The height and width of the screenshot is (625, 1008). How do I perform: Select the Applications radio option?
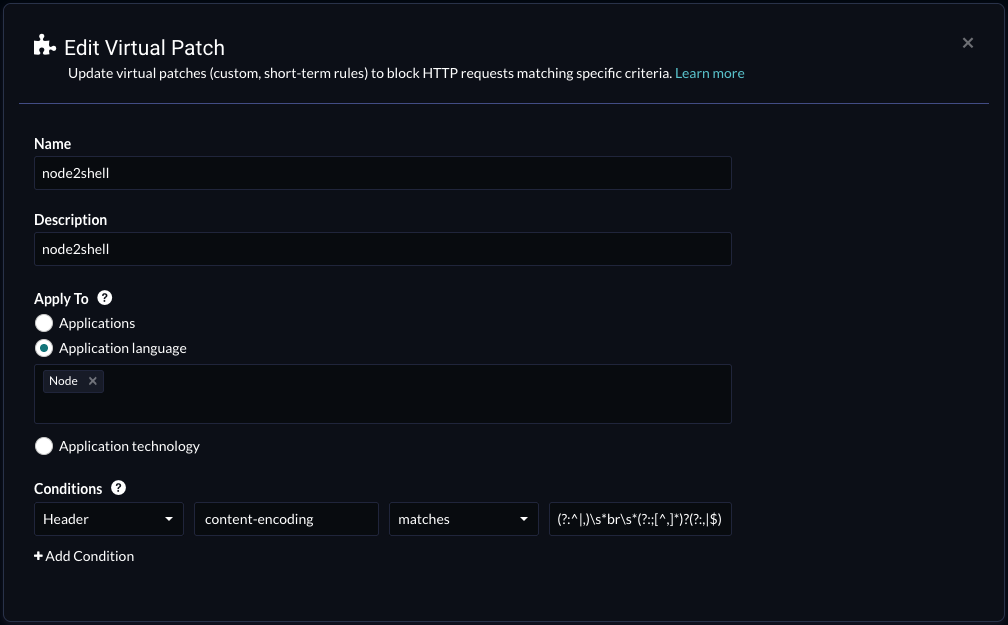(x=44, y=323)
